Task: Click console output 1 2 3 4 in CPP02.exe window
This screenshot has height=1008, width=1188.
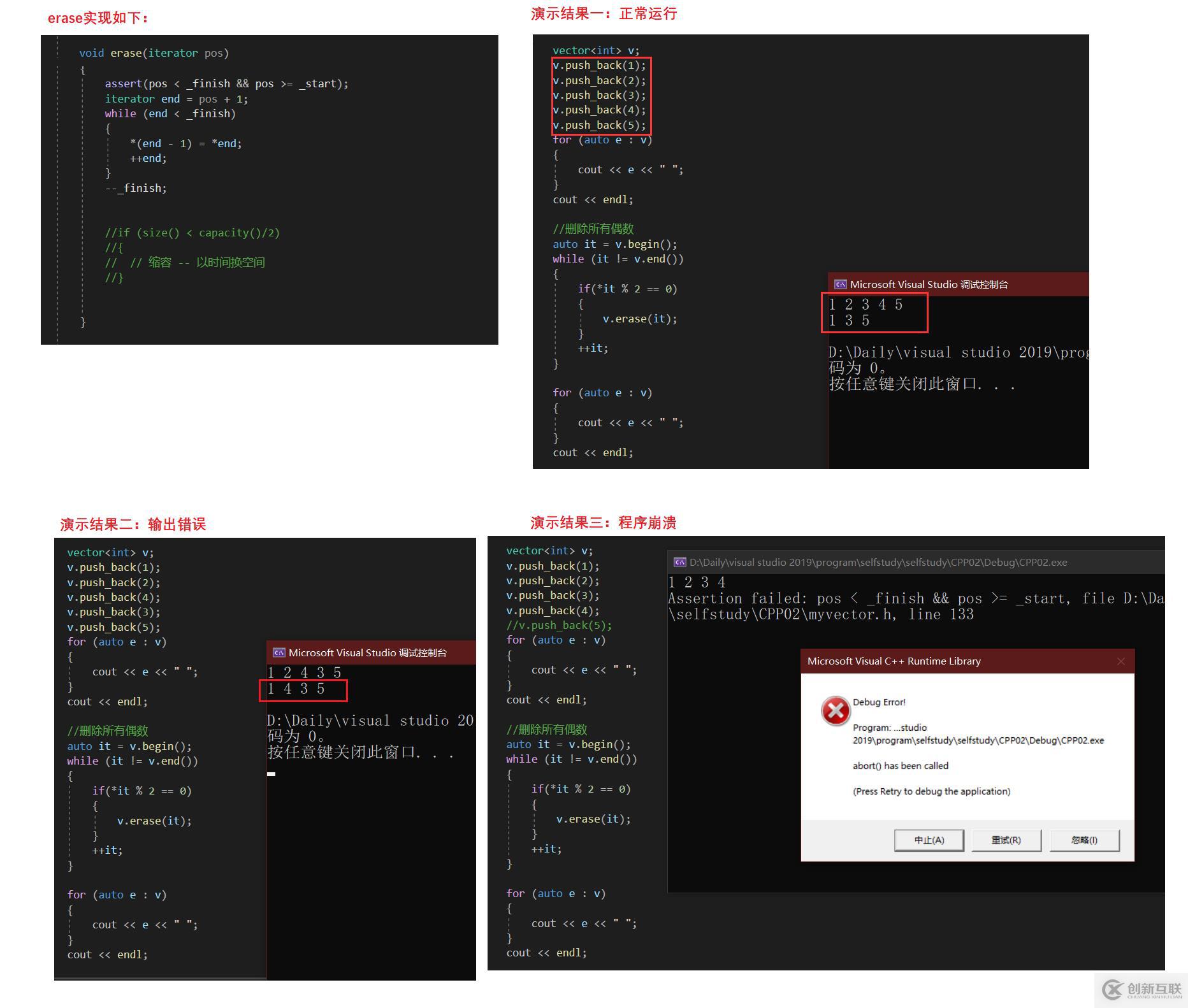Action: (x=697, y=582)
